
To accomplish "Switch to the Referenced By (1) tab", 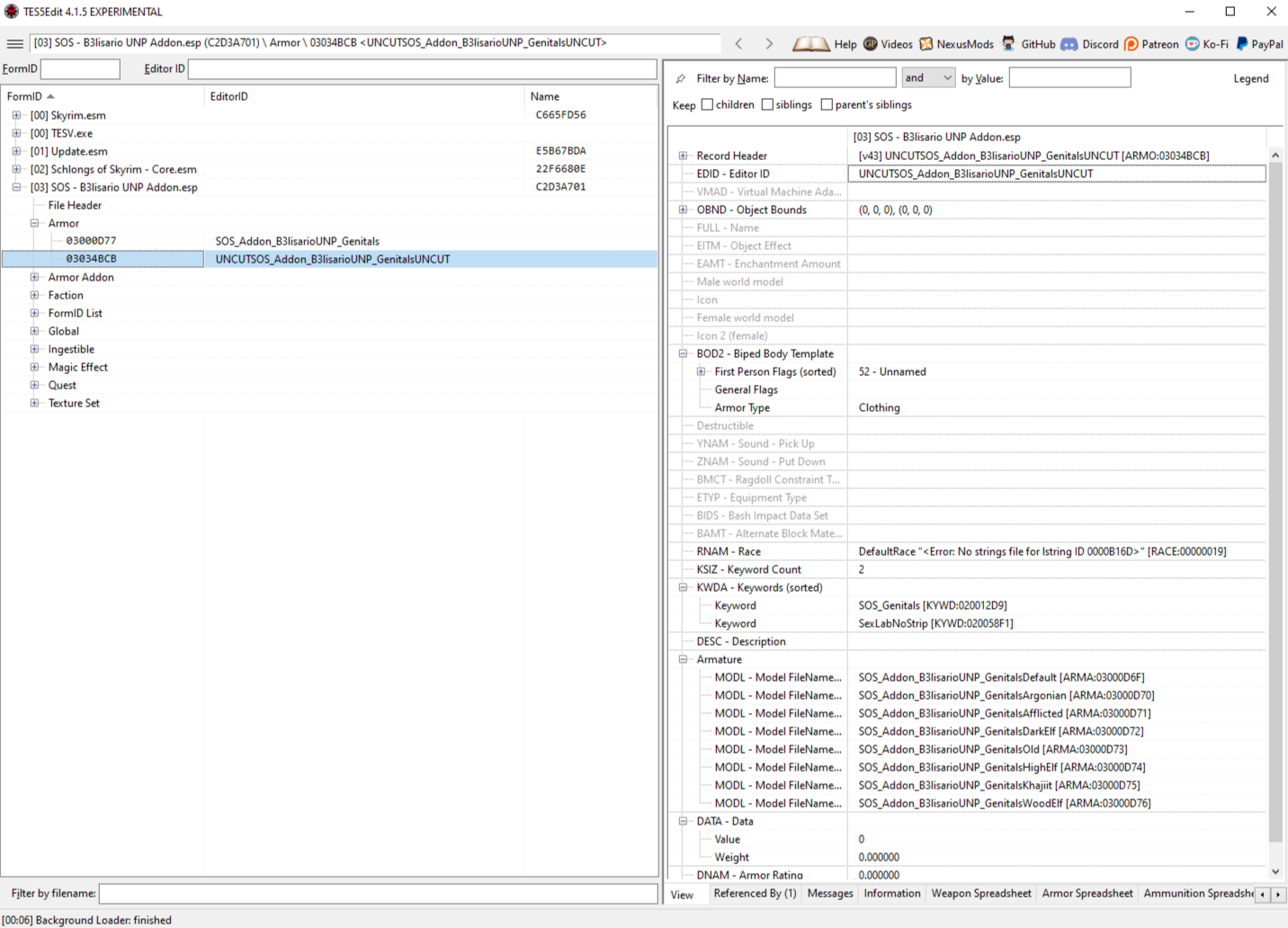I will pyautogui.click(x=755, y=894).
